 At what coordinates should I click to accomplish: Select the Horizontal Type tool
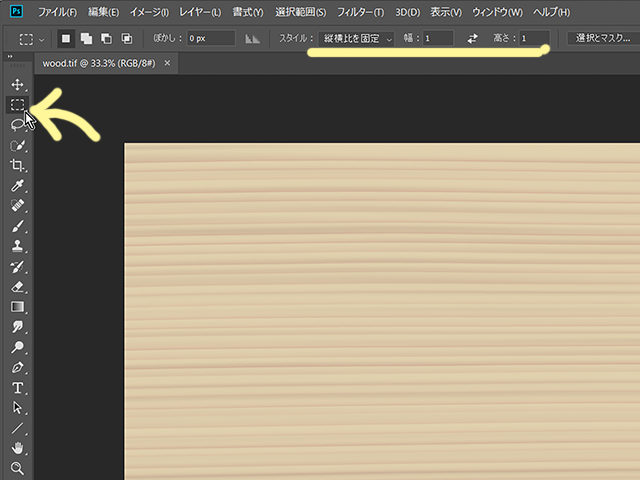click(x=17, y=388)
